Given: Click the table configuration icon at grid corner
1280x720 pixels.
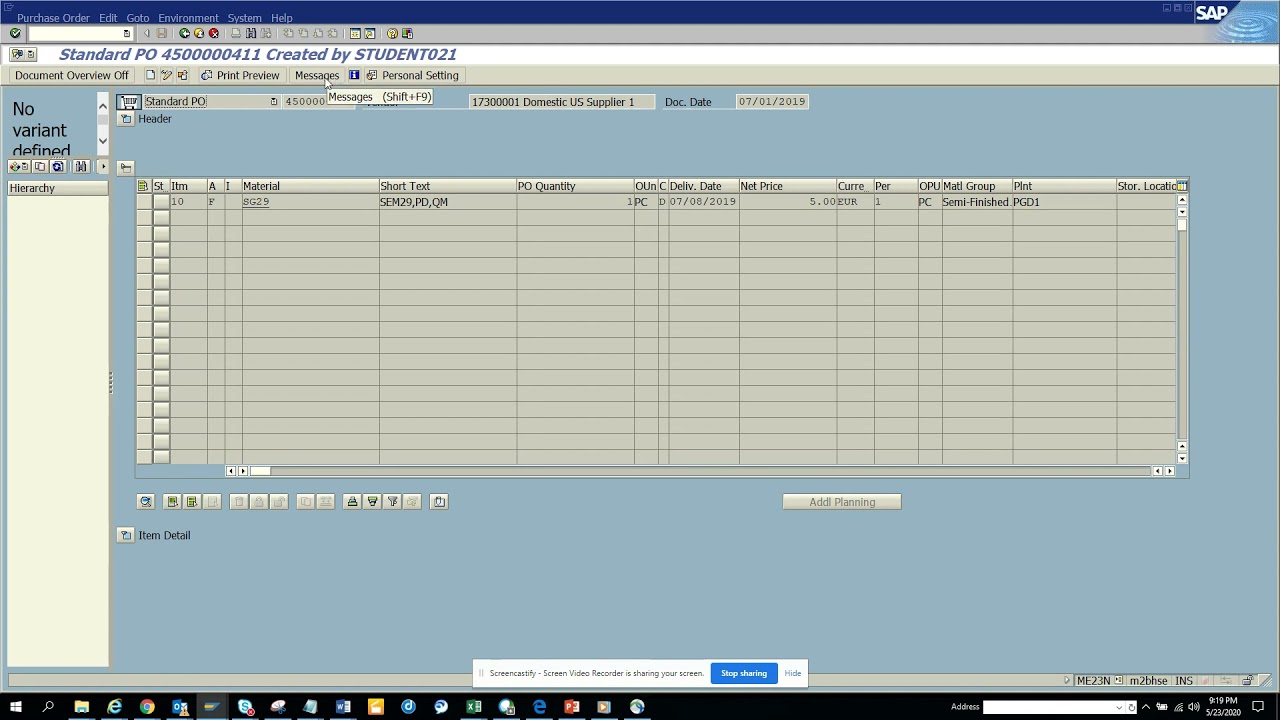Looking at the screenshot, I should [x=1182, y=186].
